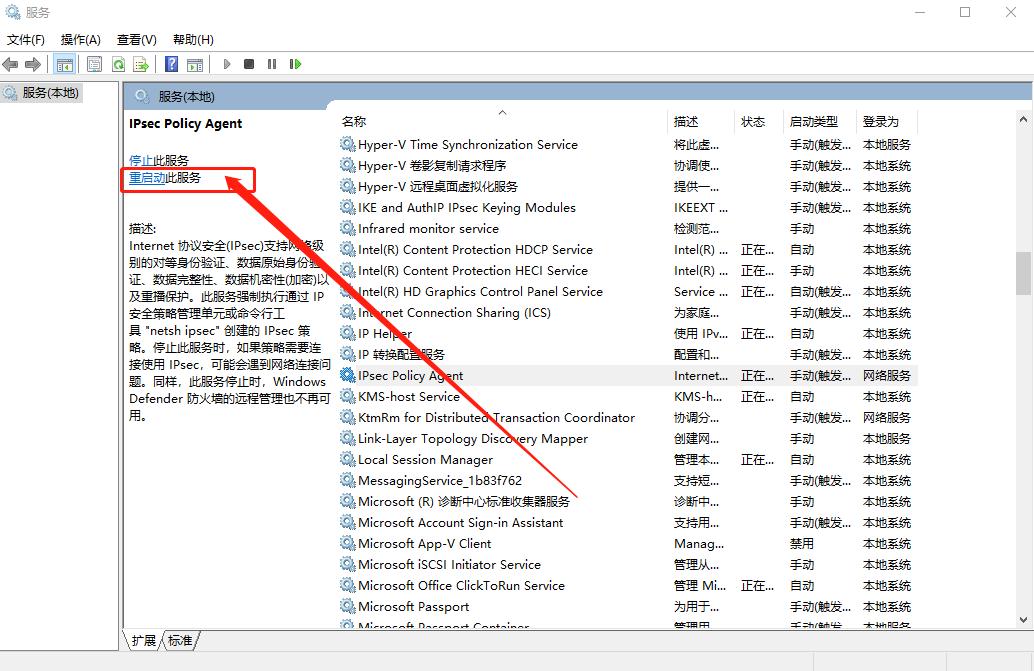Select the 扩展 tab at the bottom

point(144,640)
